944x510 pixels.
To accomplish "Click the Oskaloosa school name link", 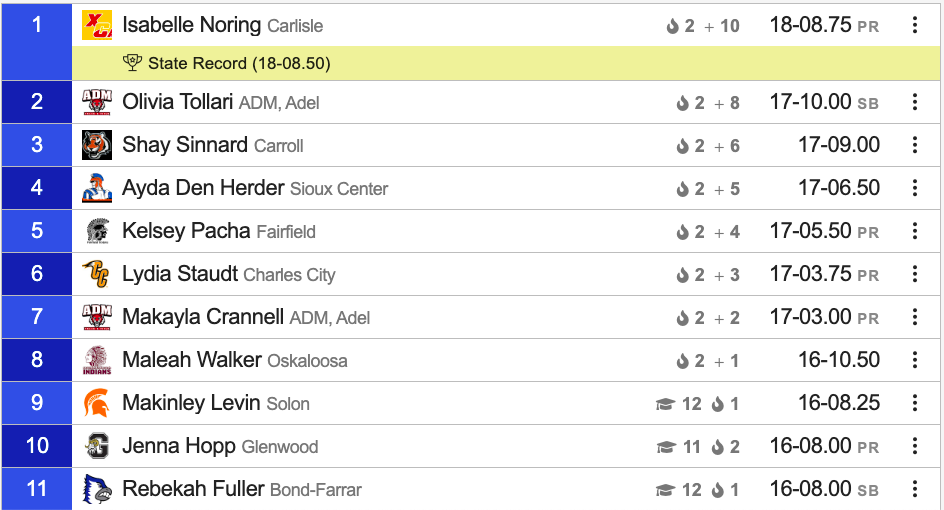I will pos(307,361).
